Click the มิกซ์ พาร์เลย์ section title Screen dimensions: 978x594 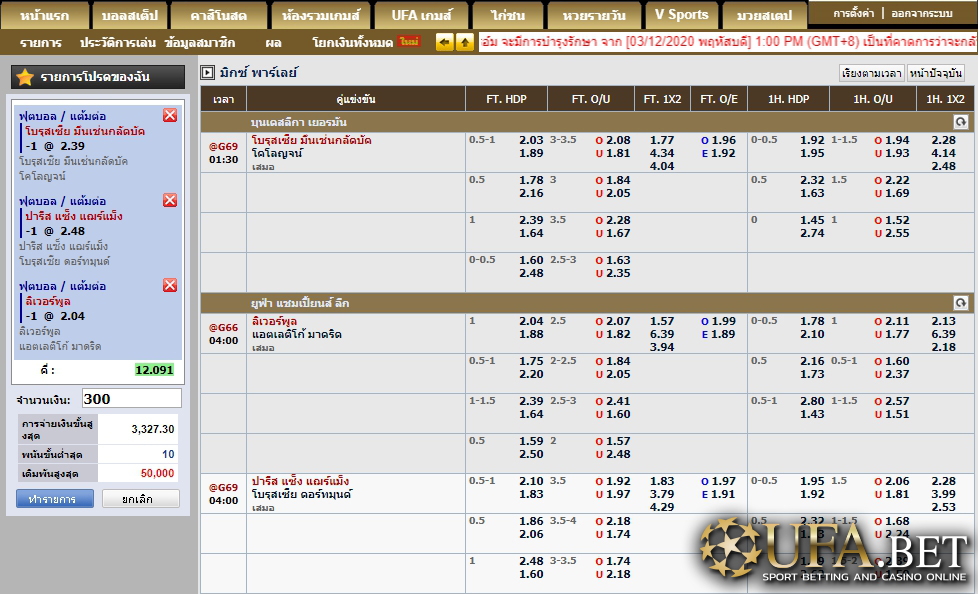[x=258, y=72]
